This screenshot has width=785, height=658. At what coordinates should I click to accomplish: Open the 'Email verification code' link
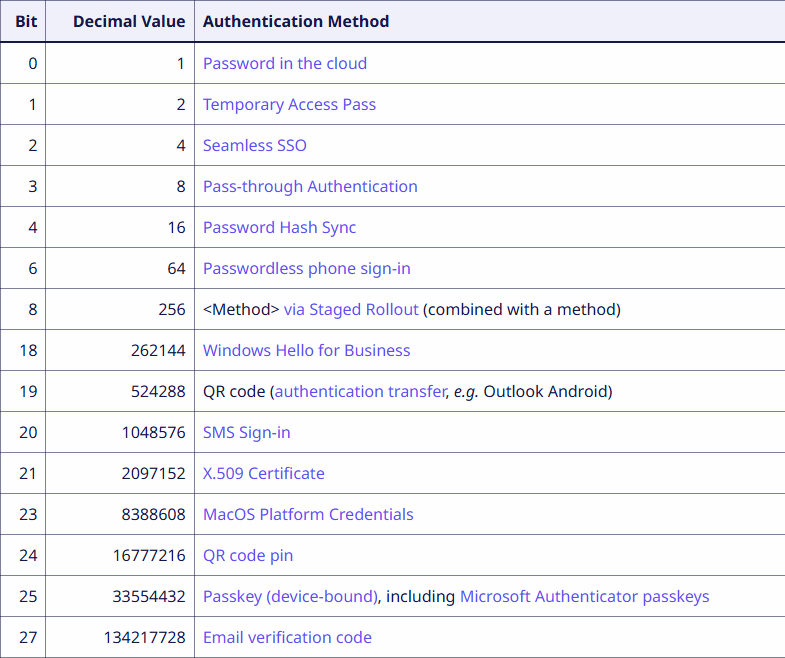pyautogui.click(x=287, y=638)
